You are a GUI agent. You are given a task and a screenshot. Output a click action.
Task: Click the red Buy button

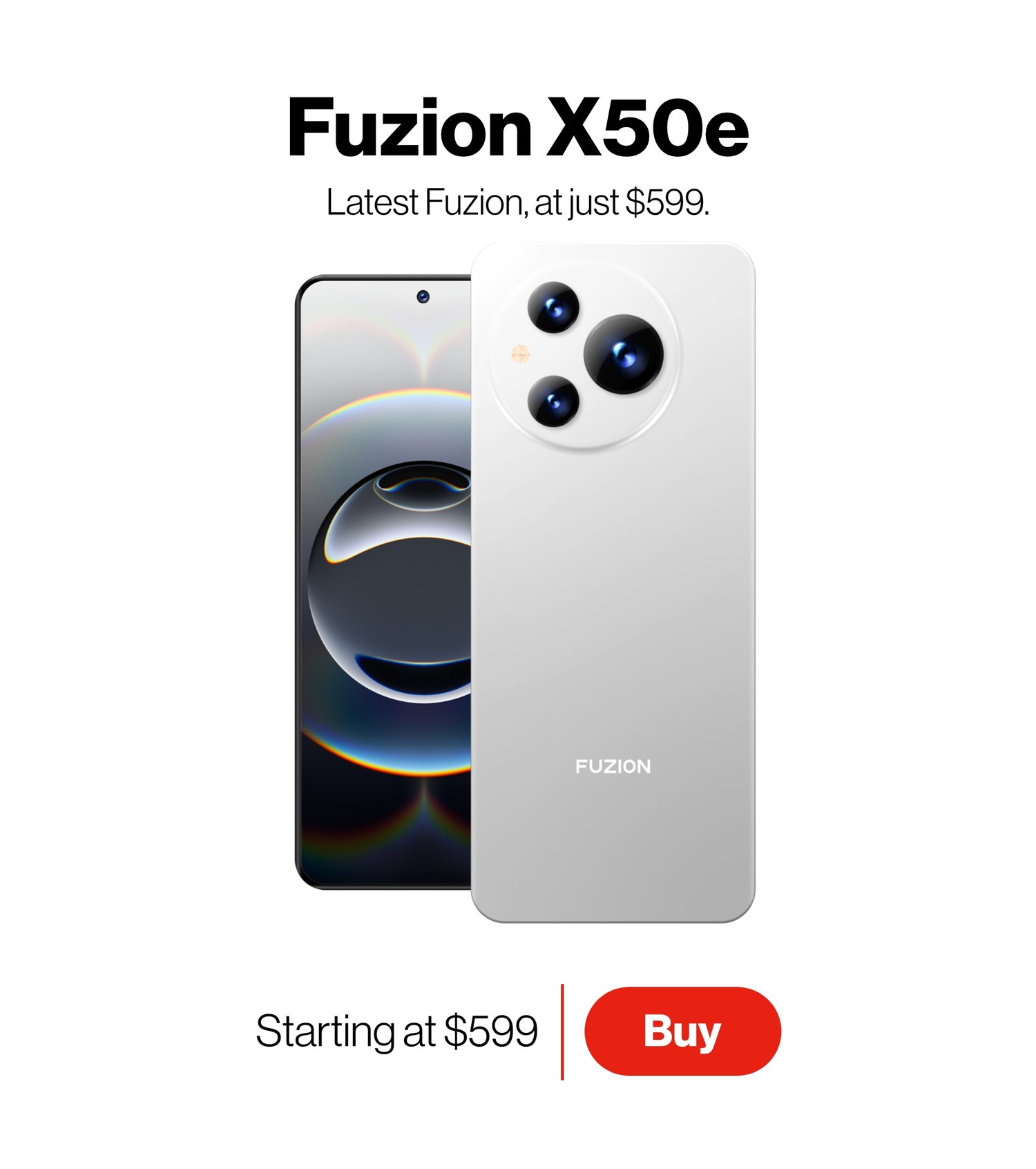tap(682, 1031)
